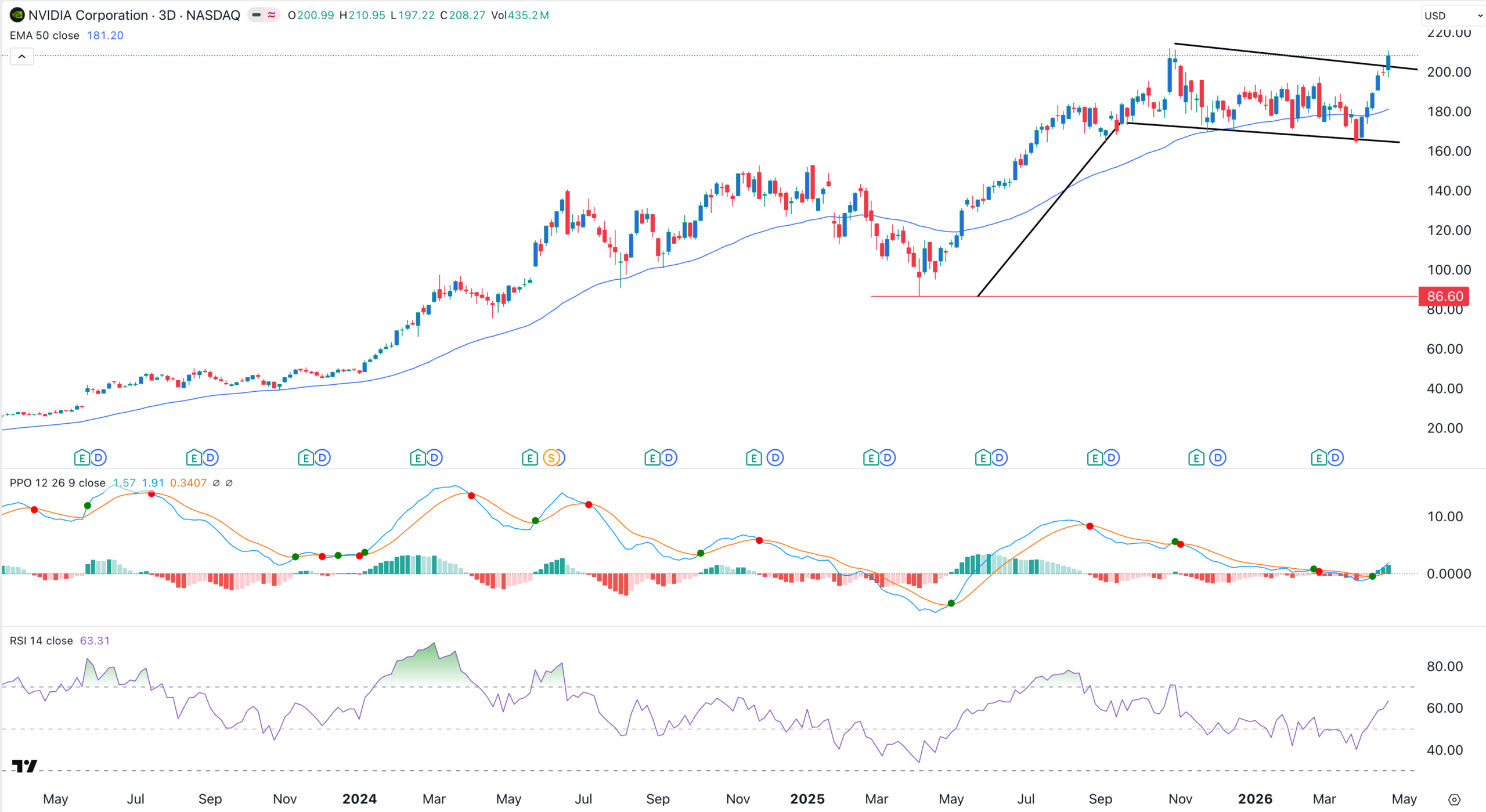Image resolution: width=1486 pixels, height=812 pixels.
Task: Click the earnings E marker left of the S marker
Action: click(x=529, y=458)
